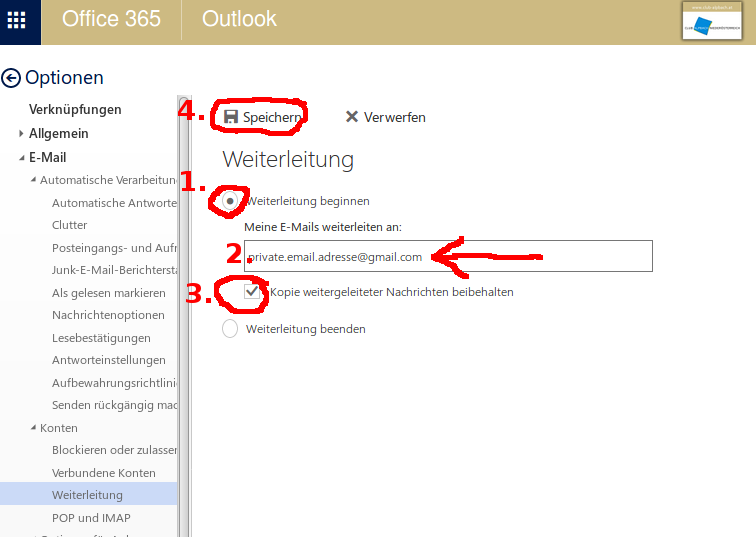
Task: Open Antworteinstellungen settings
Action: pyautogui.click(x=109, y=360)
